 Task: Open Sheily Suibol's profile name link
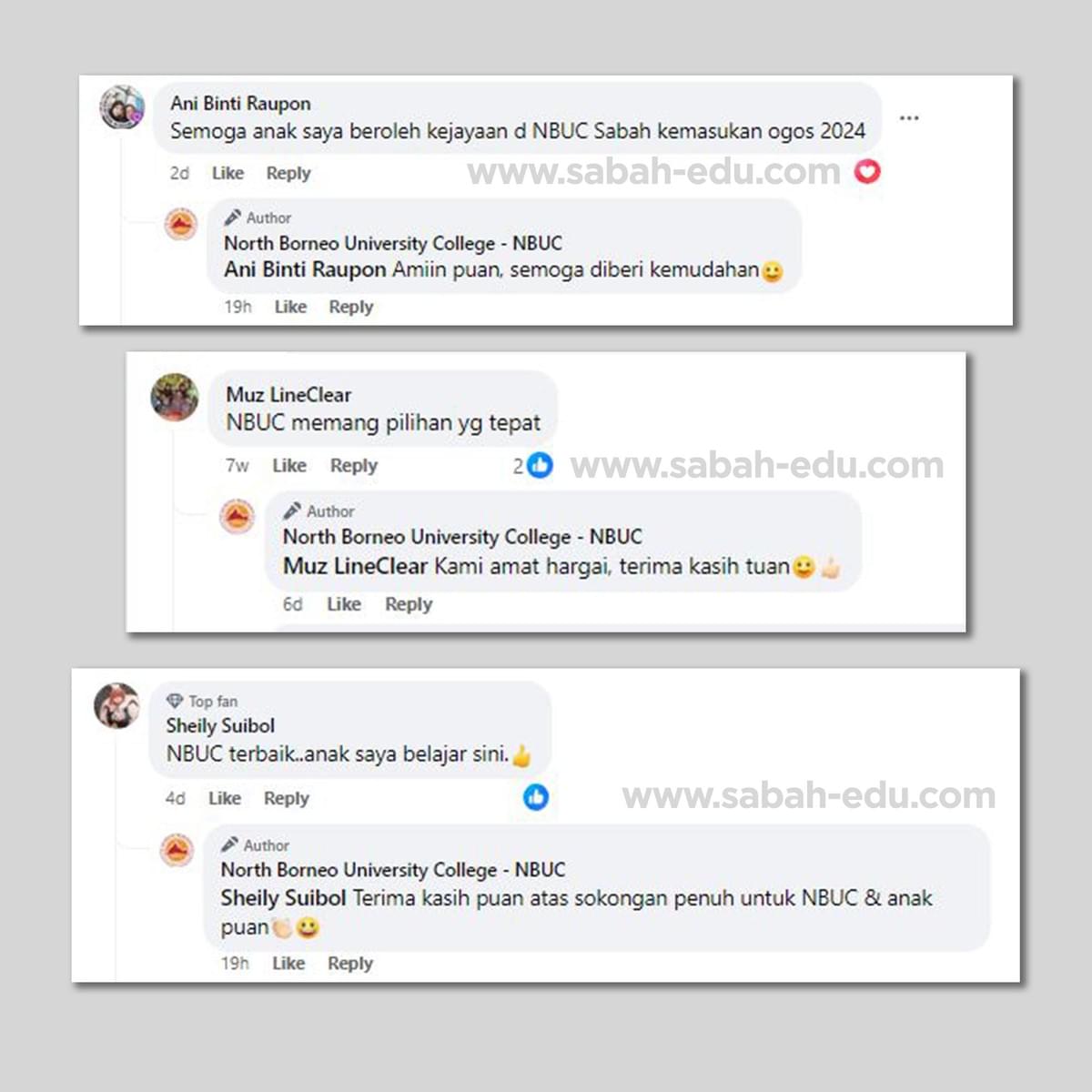220,725
